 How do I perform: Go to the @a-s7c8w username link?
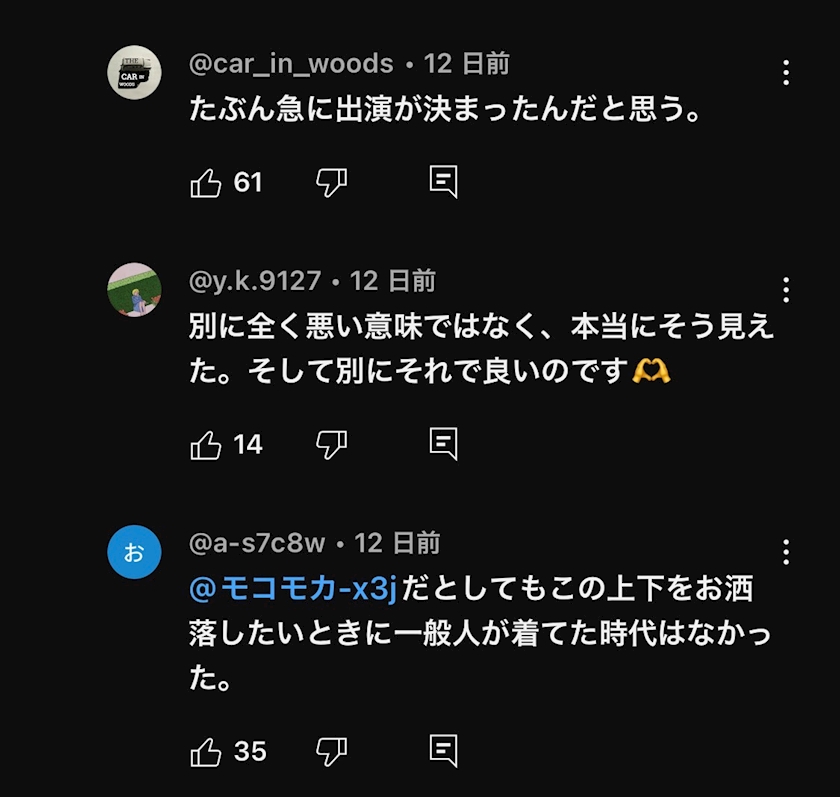(x=257, y=543)
